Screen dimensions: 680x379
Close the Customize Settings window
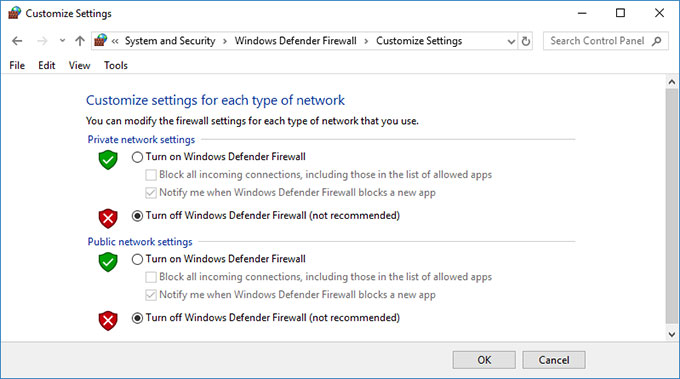(659, 13)
